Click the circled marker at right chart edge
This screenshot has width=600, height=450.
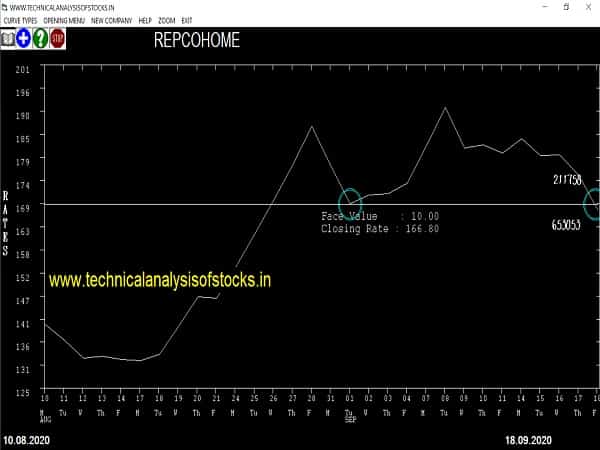(x=593, y=203)
